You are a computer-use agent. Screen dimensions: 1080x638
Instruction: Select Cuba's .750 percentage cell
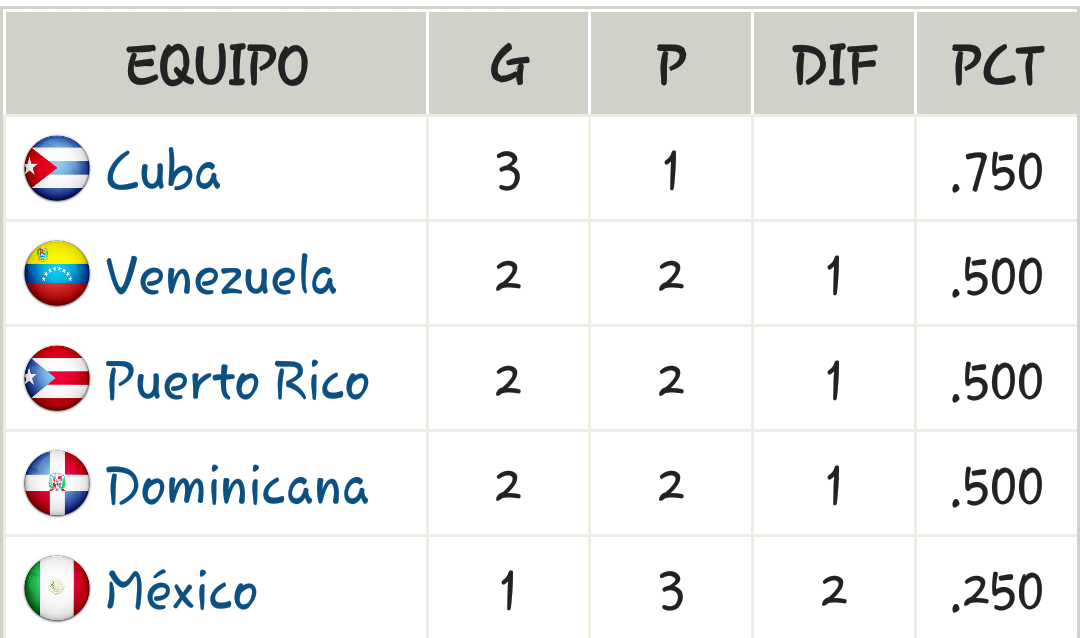coord(997,169)
